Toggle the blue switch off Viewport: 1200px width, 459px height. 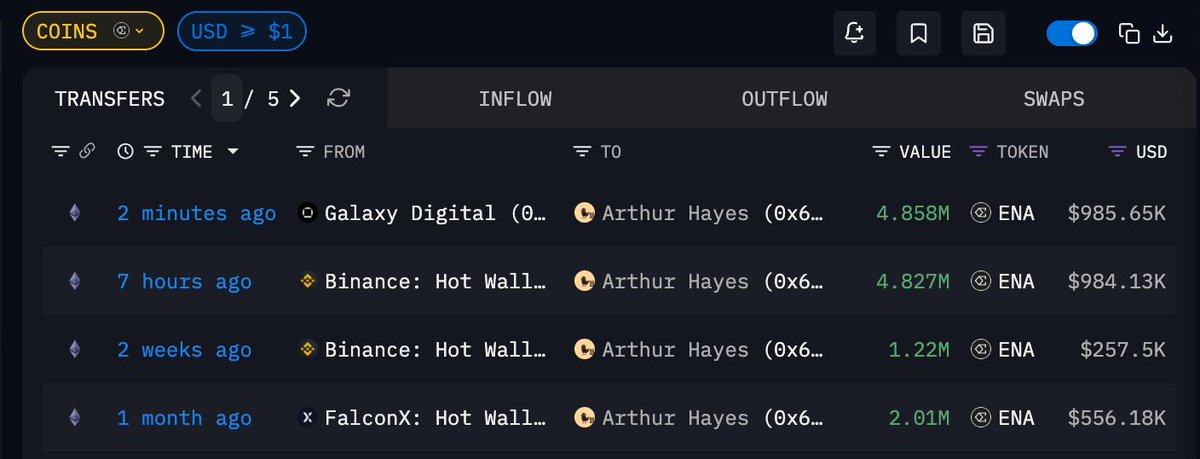[x=1071, y=33]
